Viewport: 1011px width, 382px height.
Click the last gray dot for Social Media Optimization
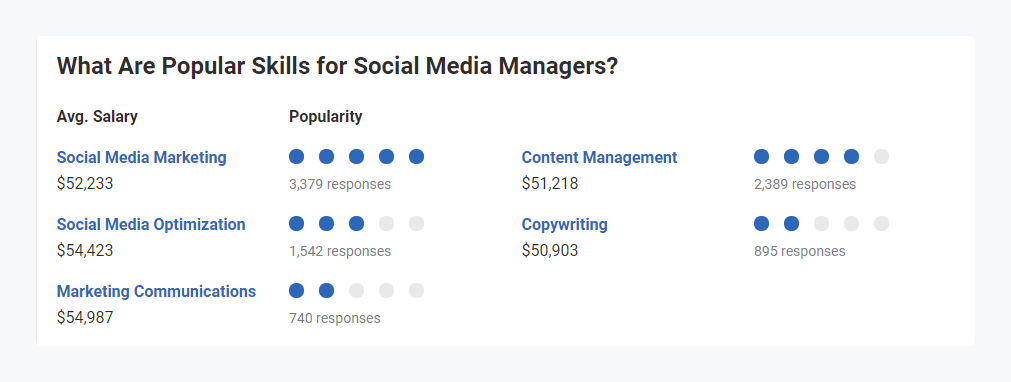pos(417,223)
